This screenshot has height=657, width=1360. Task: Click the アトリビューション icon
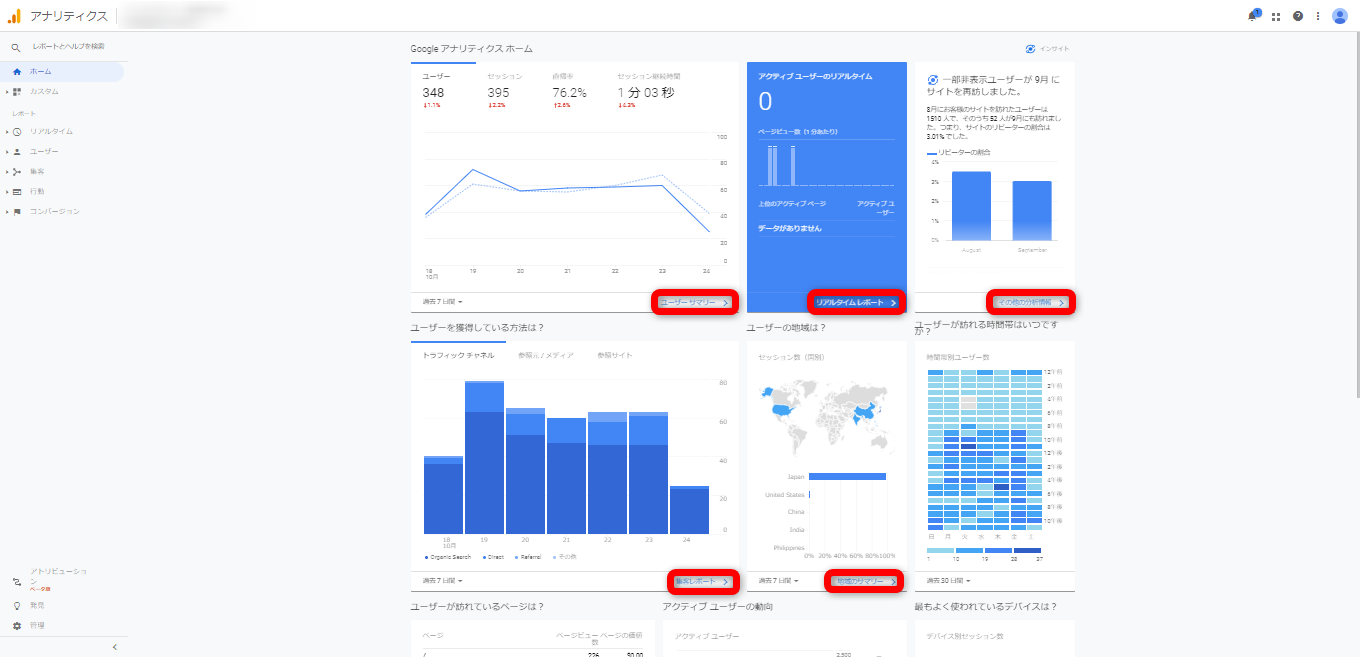point(17,582)
